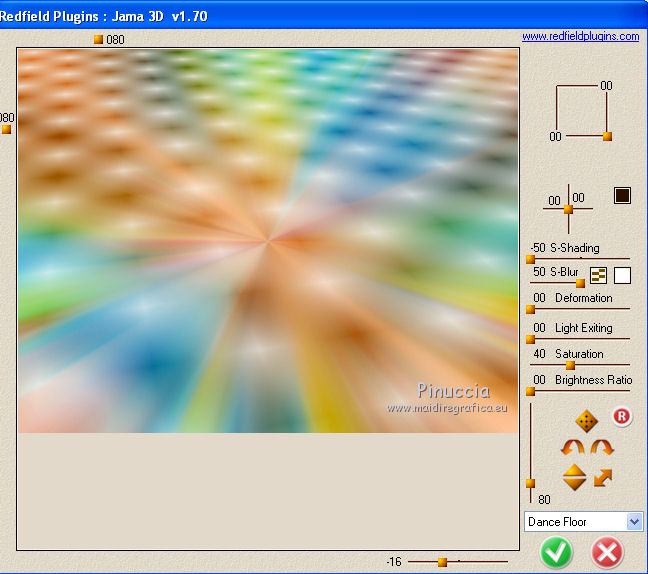
Task: Click the vertical slider handle valued 80
Action: tap(531, 483)
